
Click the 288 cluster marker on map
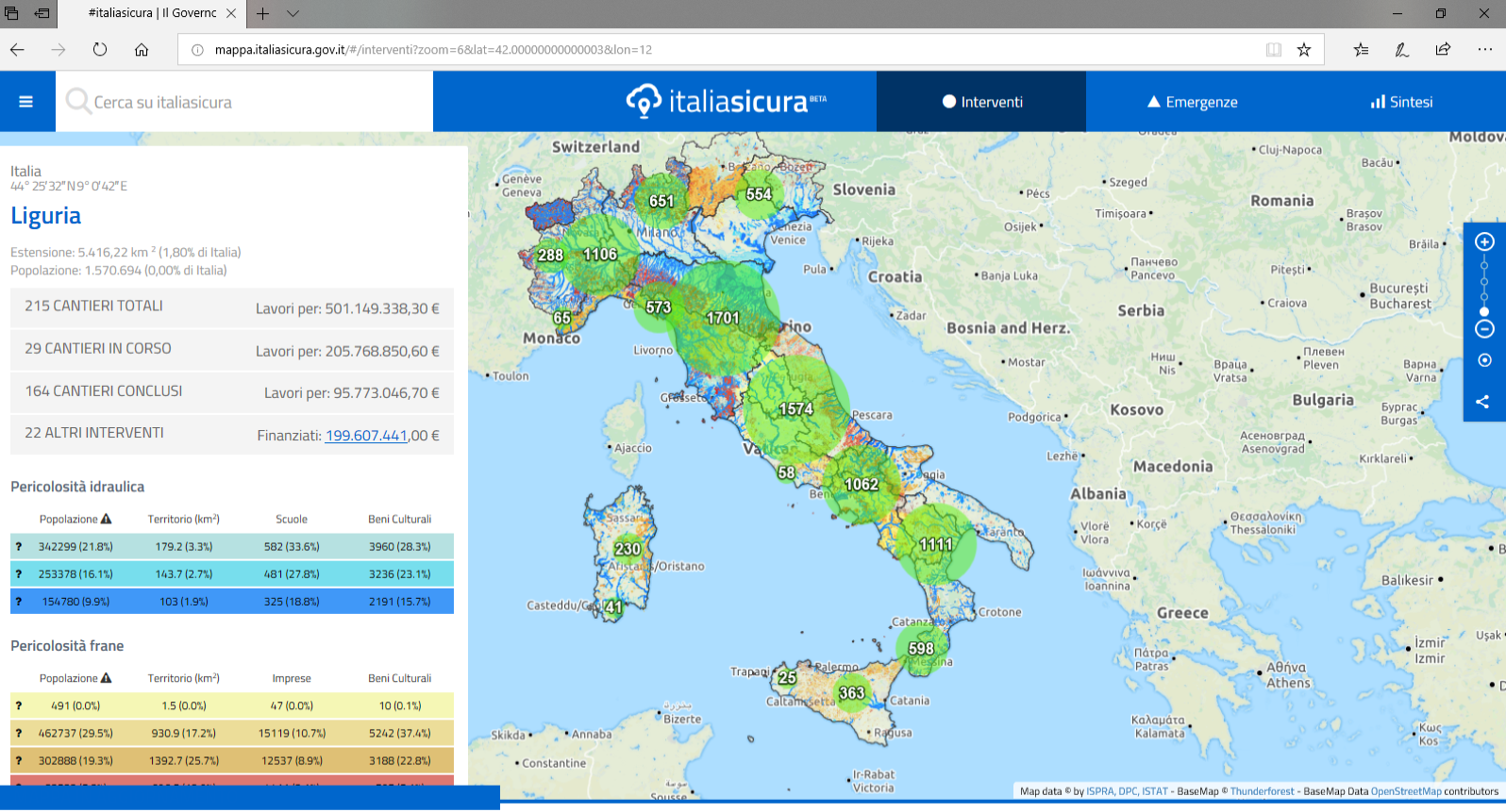pos(550,255)
